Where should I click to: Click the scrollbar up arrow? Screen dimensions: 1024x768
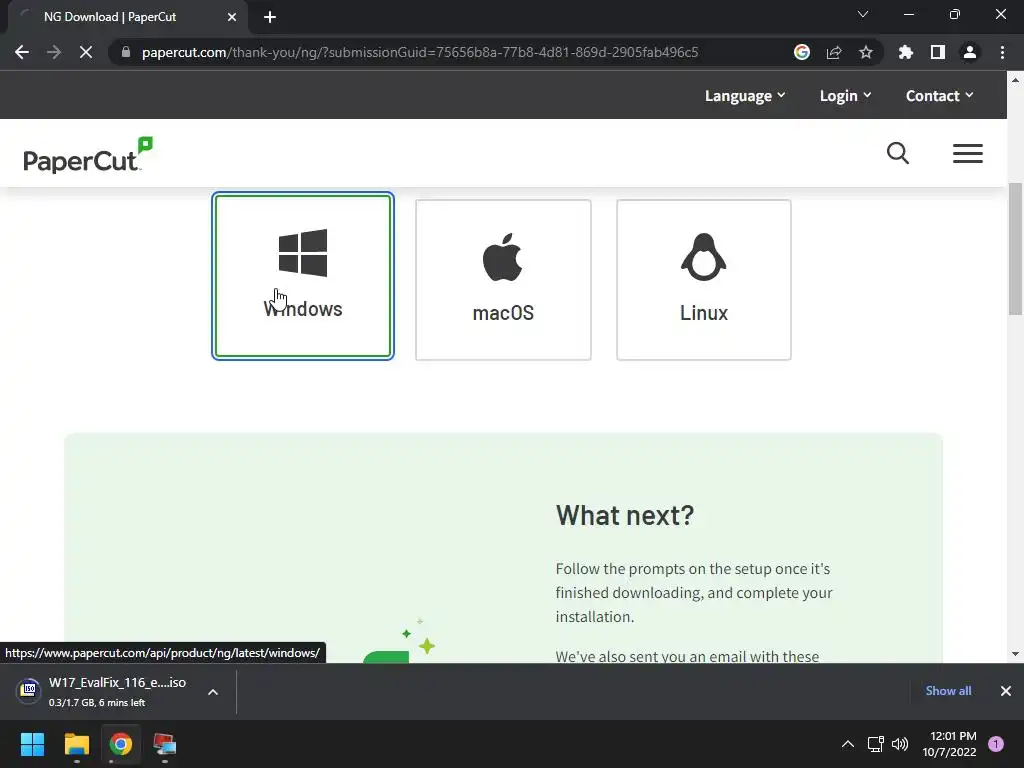(x=1015, y=80)
